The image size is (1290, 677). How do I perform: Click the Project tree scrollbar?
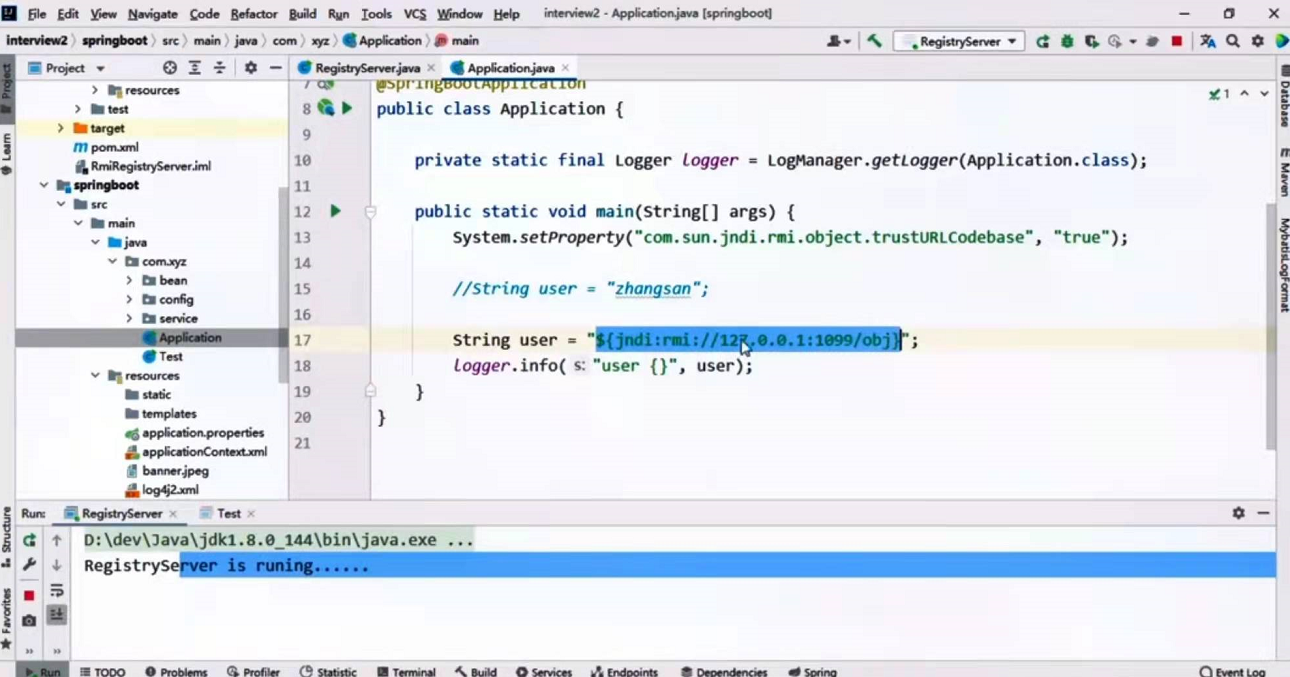(283, 285)
